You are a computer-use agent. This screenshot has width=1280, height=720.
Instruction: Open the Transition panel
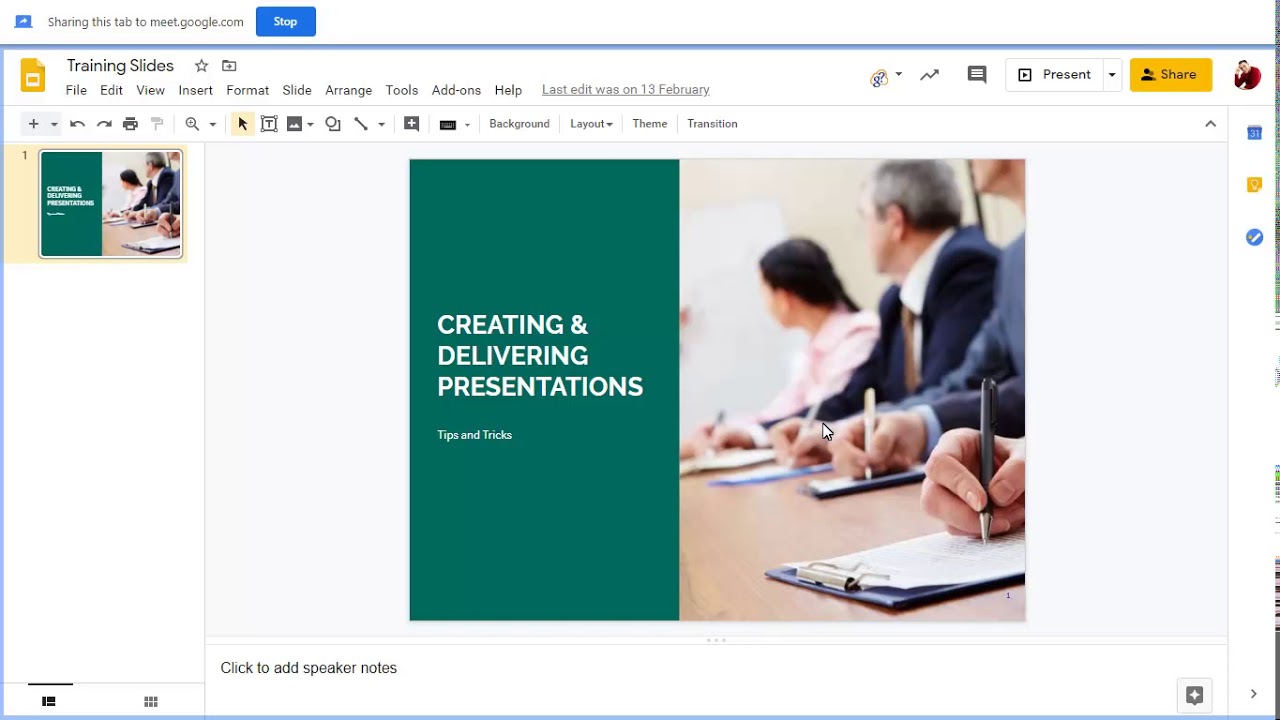(x=712, y=124)
